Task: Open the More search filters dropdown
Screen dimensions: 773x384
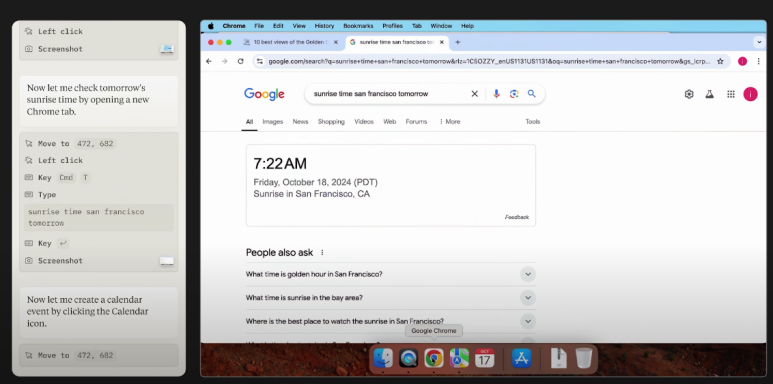Action: click(x=449, y=122)
